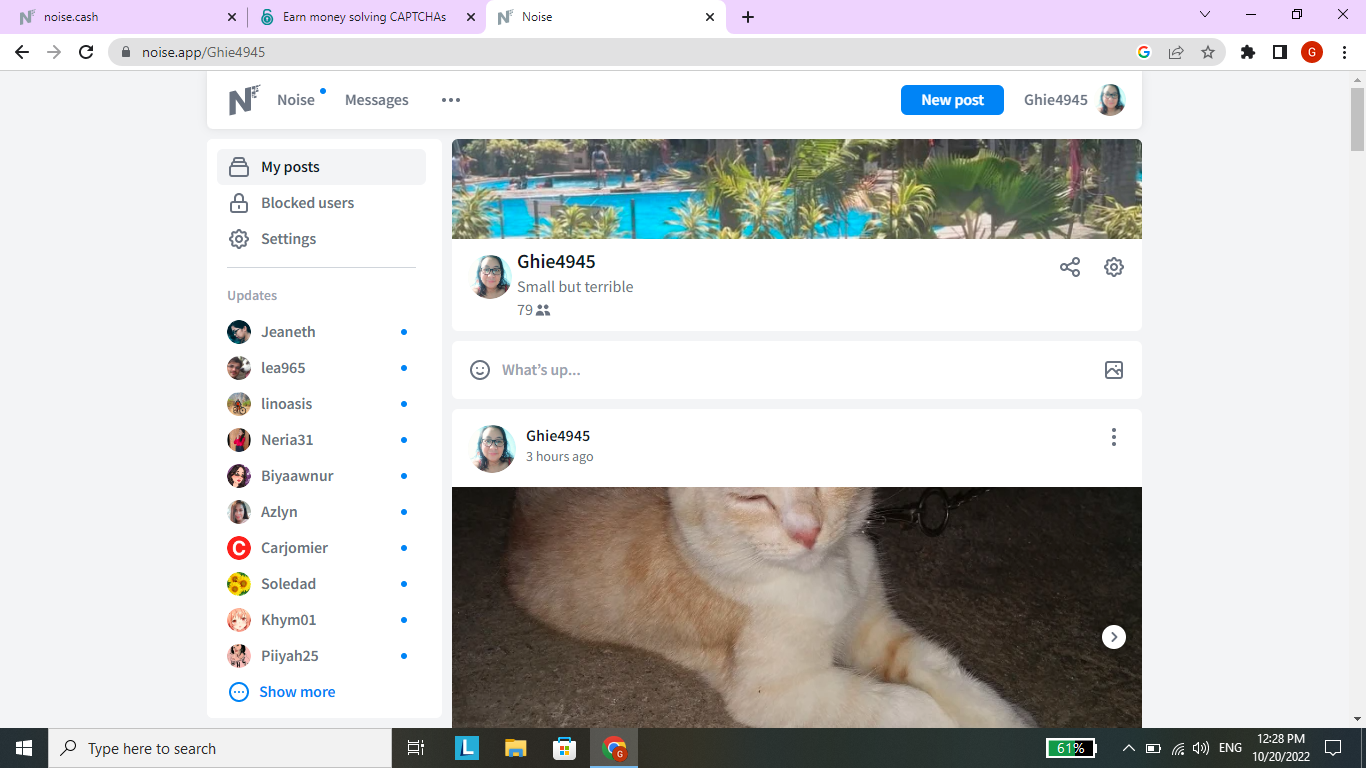The width and height of the screenshot is (1366, 768).
Task: Open File Explorer from the taskbar
Action: [515, 748]
